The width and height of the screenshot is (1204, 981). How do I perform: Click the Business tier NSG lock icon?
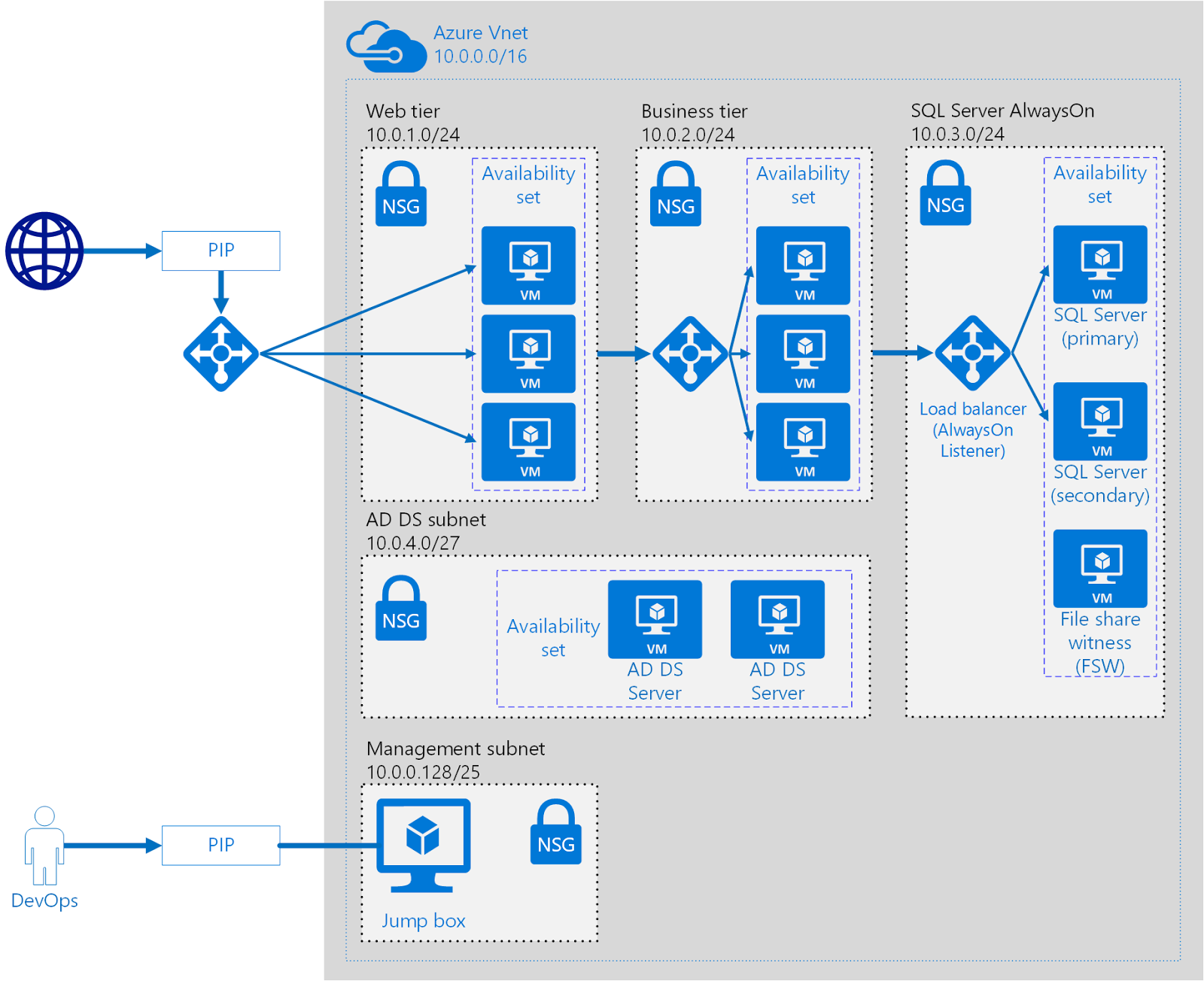click(676, 193)
